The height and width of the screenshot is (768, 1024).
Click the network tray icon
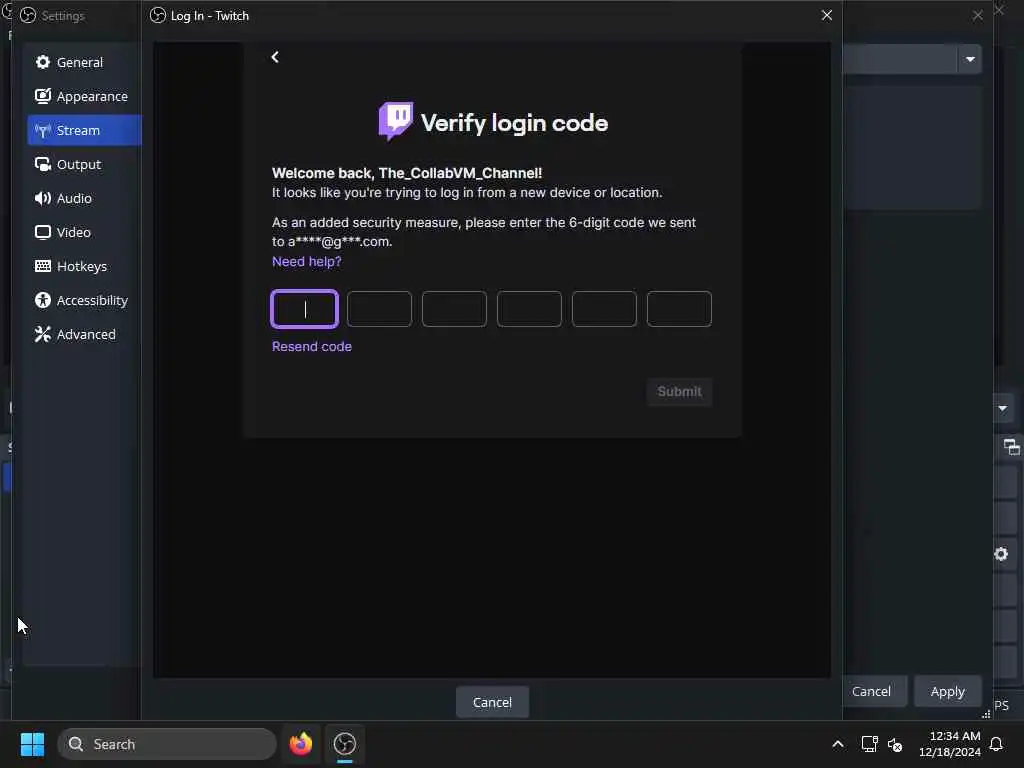click(x=869, y=744)
